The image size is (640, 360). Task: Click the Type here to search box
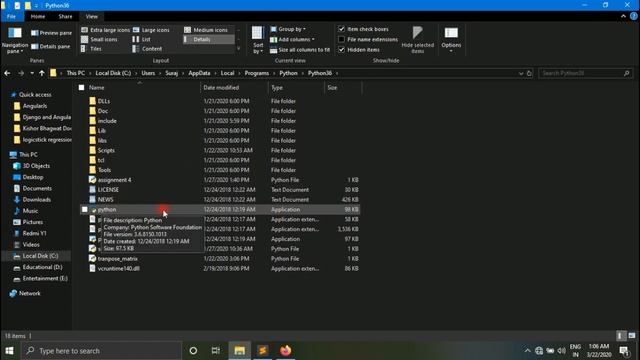[101, 351]
